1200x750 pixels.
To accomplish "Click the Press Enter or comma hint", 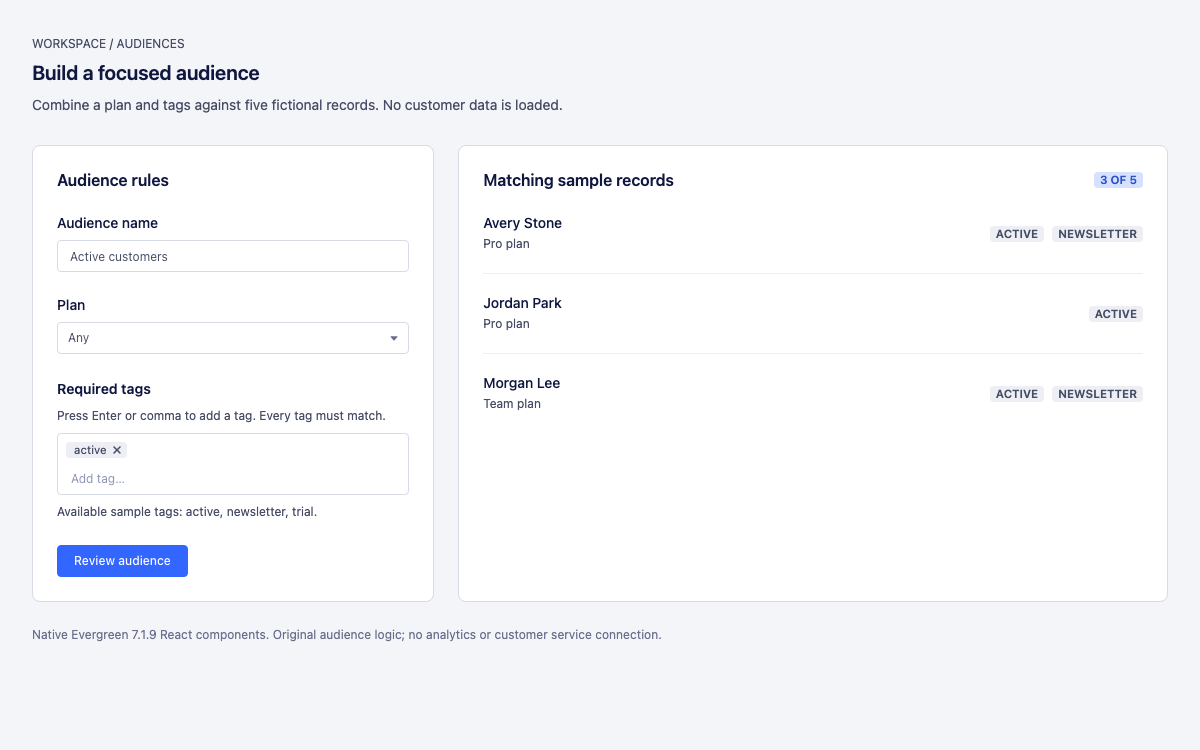I will 221,415.
